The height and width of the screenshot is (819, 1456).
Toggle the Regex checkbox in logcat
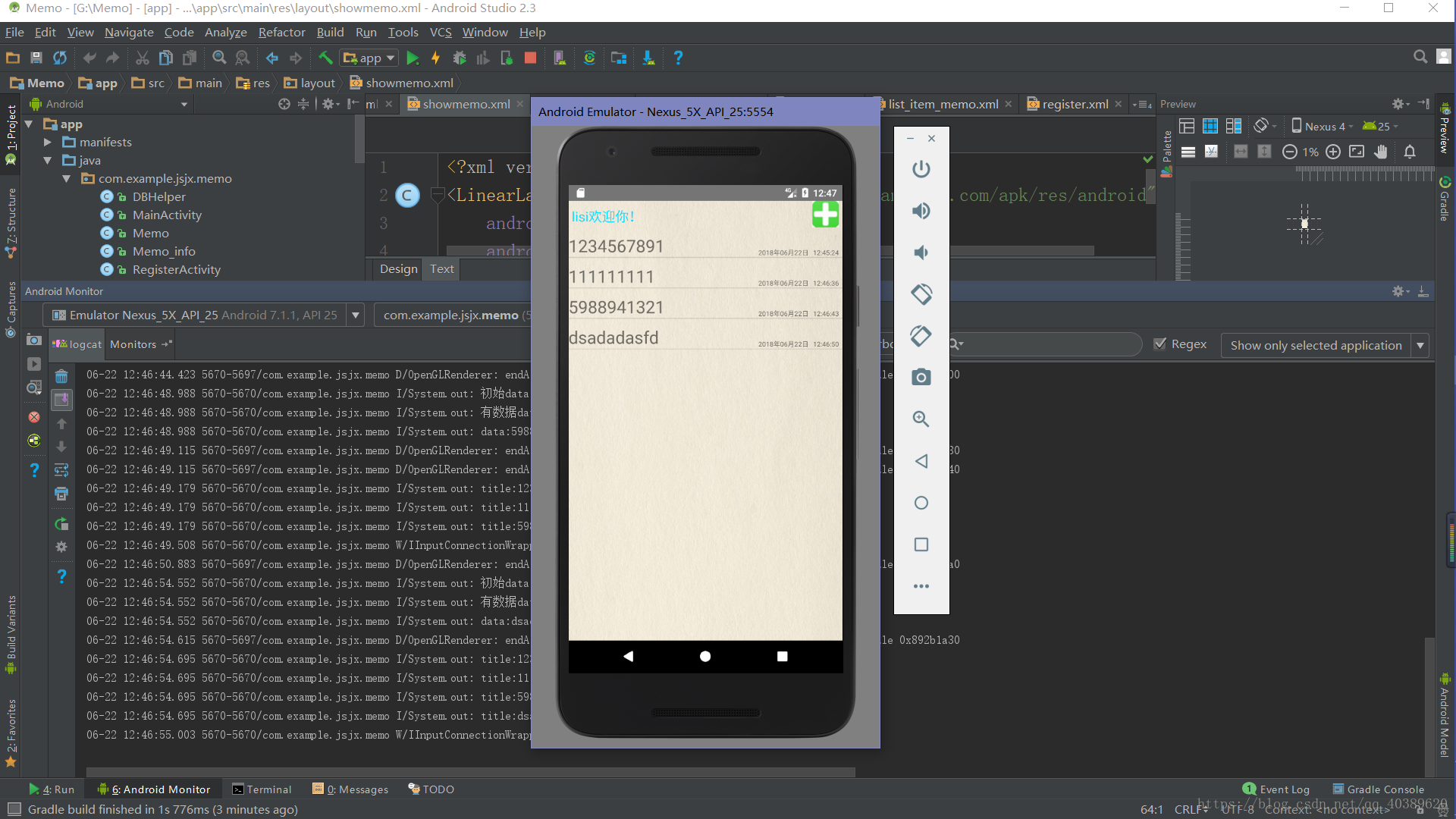click(1158, 344)
